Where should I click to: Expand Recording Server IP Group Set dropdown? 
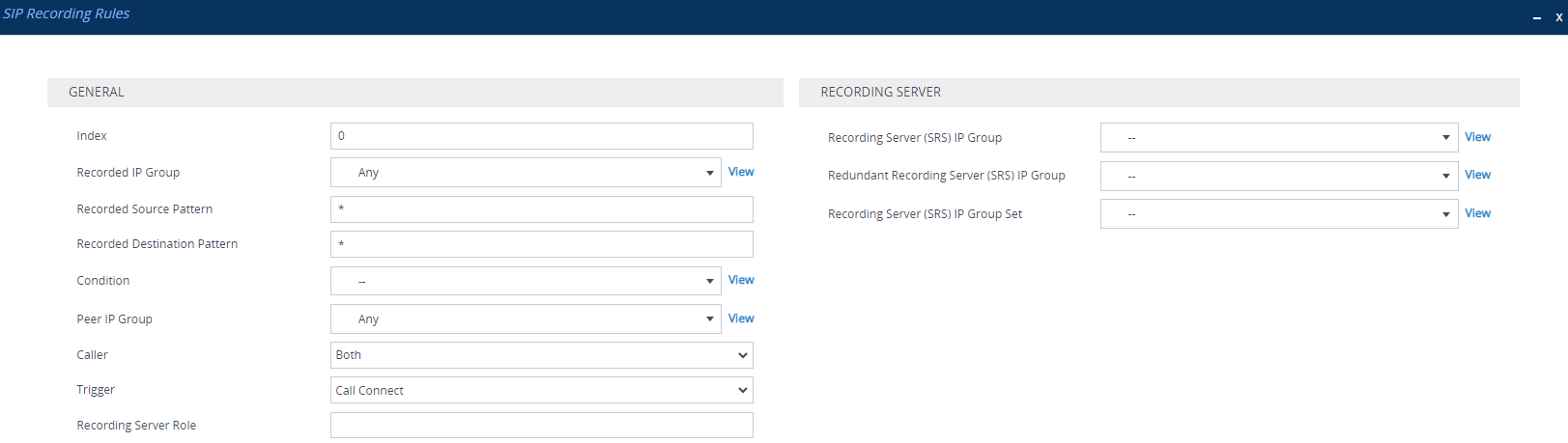coord(1278,214)
